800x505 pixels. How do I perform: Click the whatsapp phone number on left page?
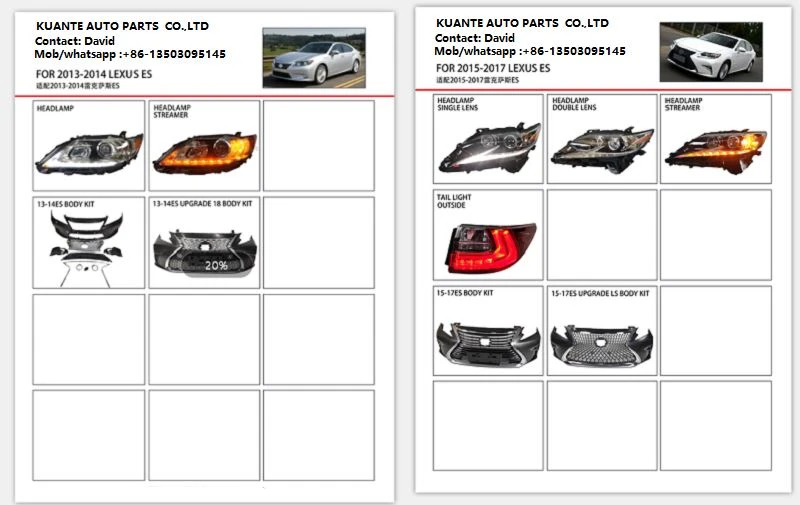tap(175, 54)
